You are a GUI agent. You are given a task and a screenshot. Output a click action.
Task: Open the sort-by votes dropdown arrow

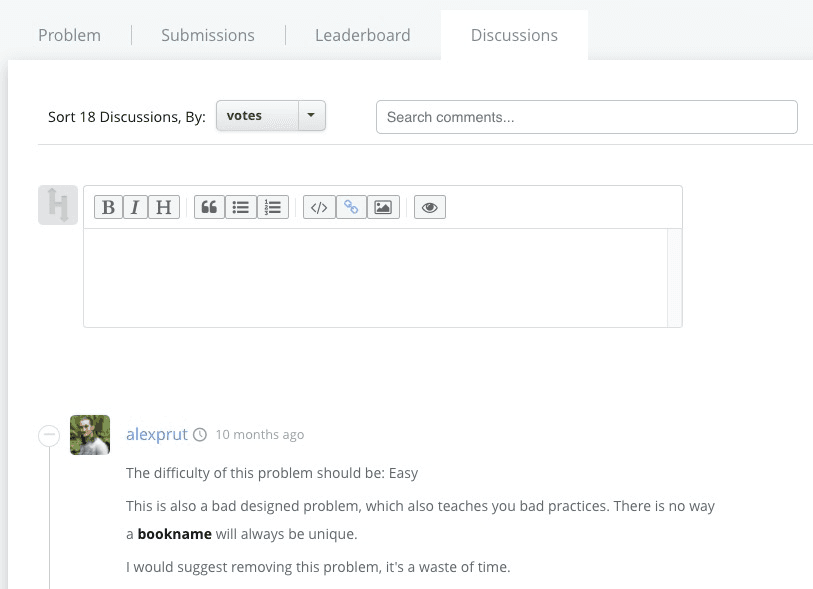pos(311,115)
